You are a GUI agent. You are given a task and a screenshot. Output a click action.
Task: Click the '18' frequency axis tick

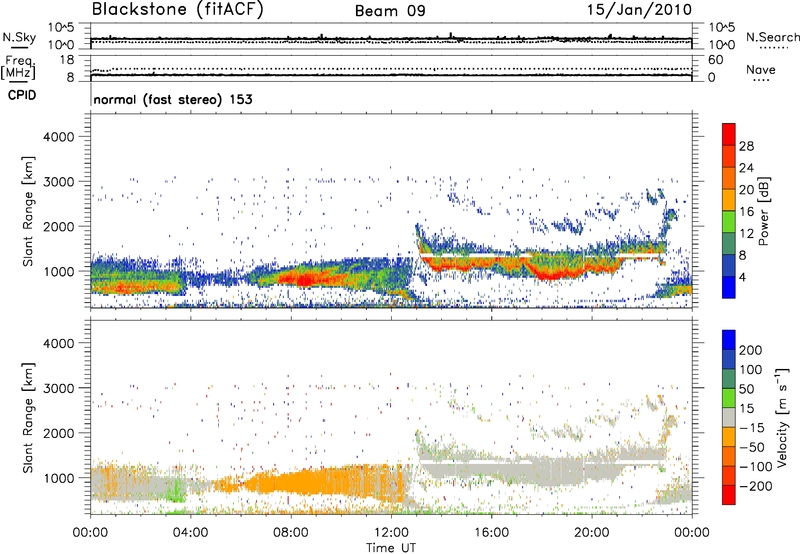point(67,60)
